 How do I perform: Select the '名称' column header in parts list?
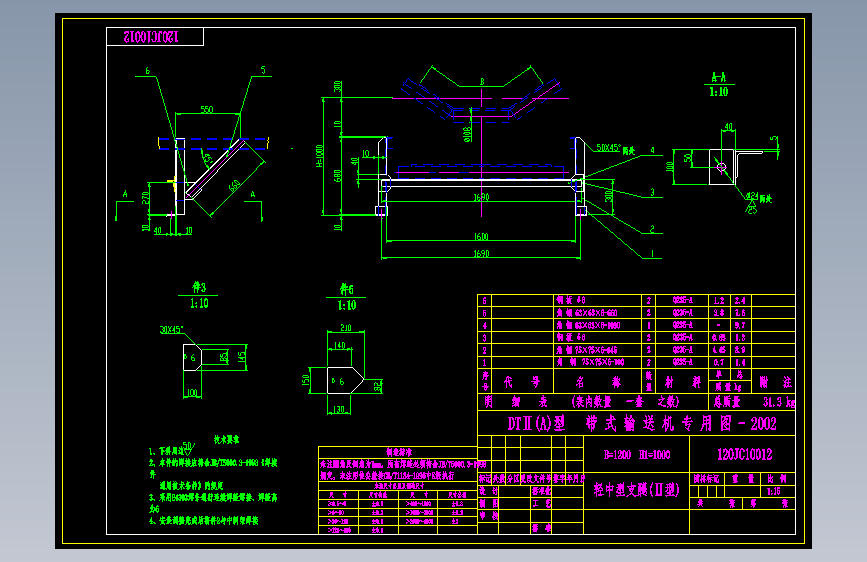[597, 382]
